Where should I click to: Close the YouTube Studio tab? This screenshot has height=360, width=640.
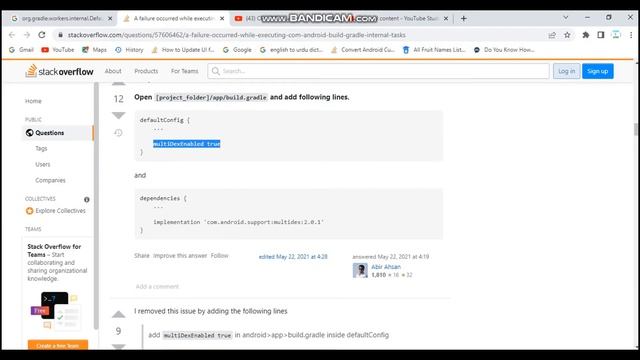(x=446, y=18)
